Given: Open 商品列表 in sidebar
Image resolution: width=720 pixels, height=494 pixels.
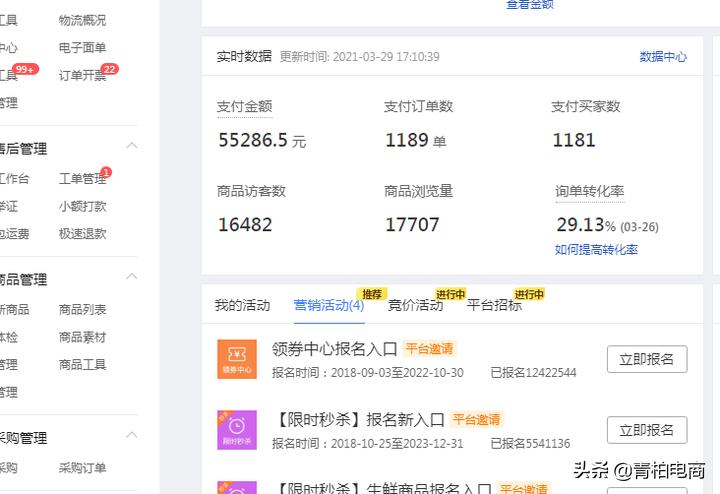Looking at the screenshot, I should pos(83,309).
